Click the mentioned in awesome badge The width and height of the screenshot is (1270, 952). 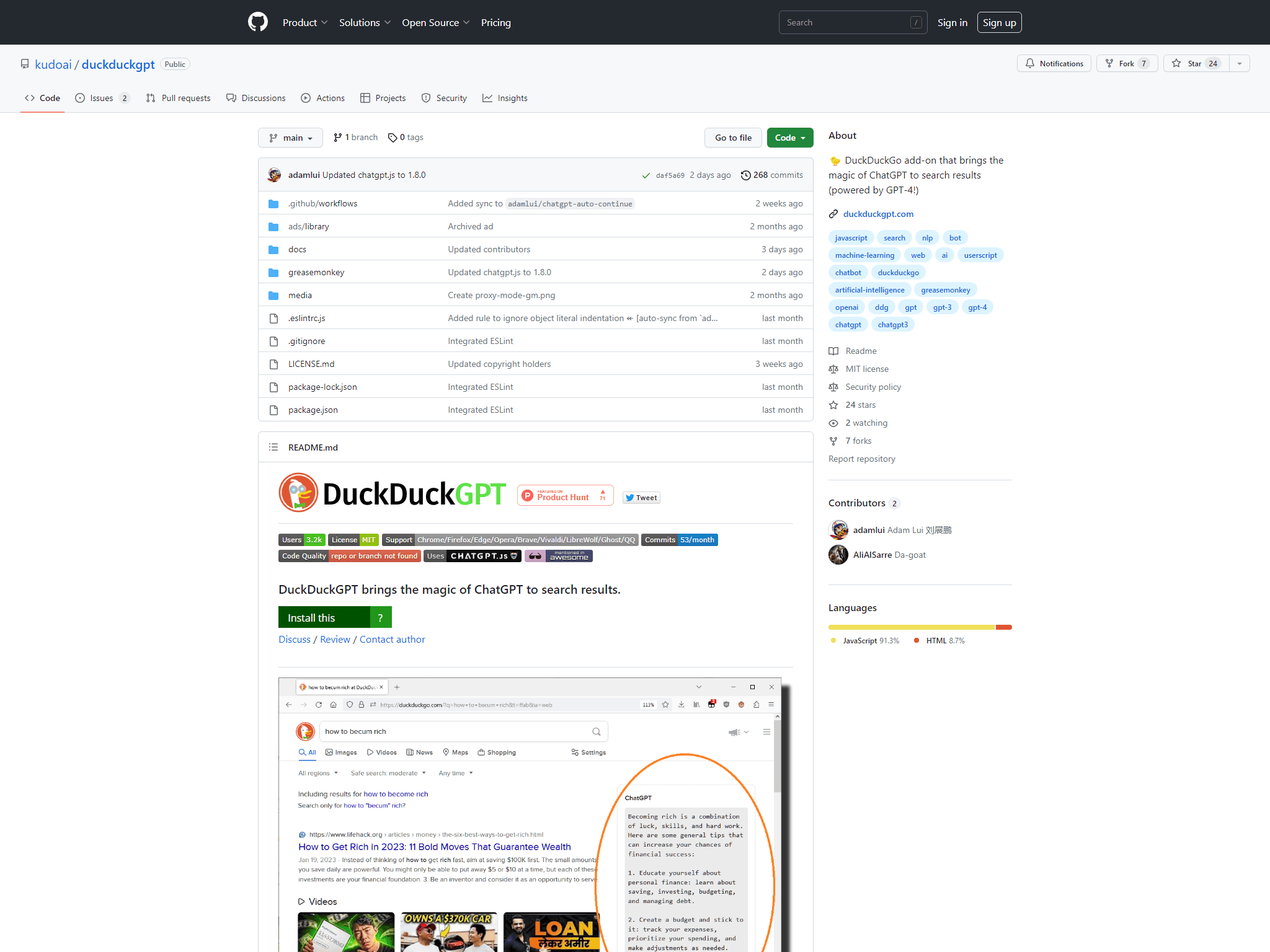[x=559, y=556]
